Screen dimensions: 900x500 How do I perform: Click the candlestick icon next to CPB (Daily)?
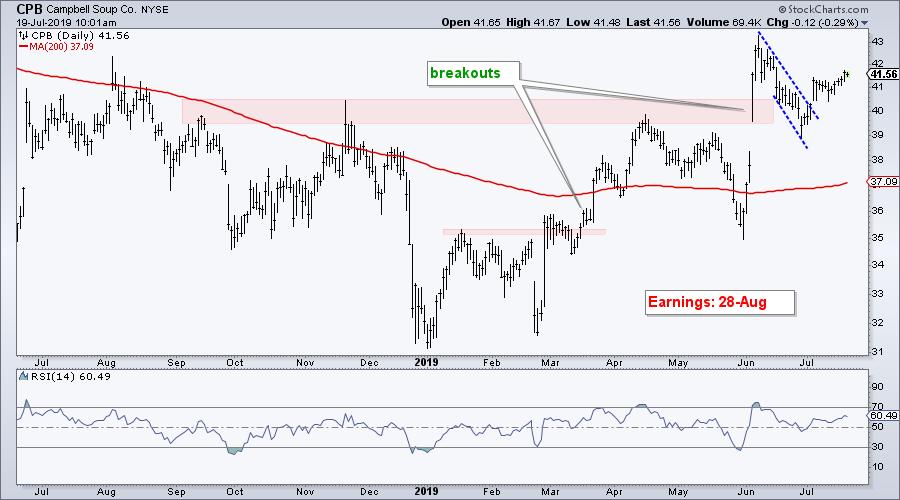click(24, 36)
